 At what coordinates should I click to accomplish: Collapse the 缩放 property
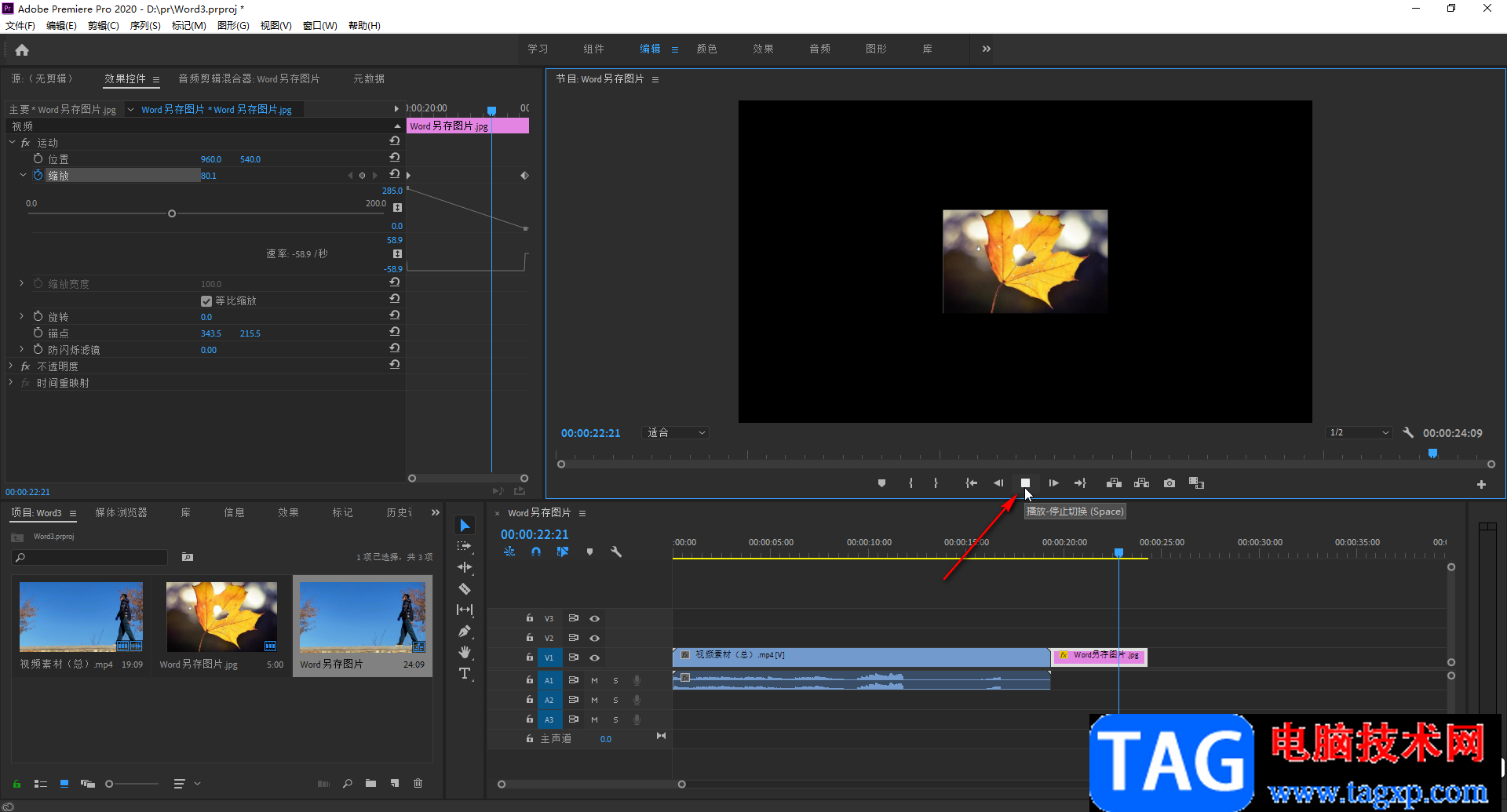(23, 175)
